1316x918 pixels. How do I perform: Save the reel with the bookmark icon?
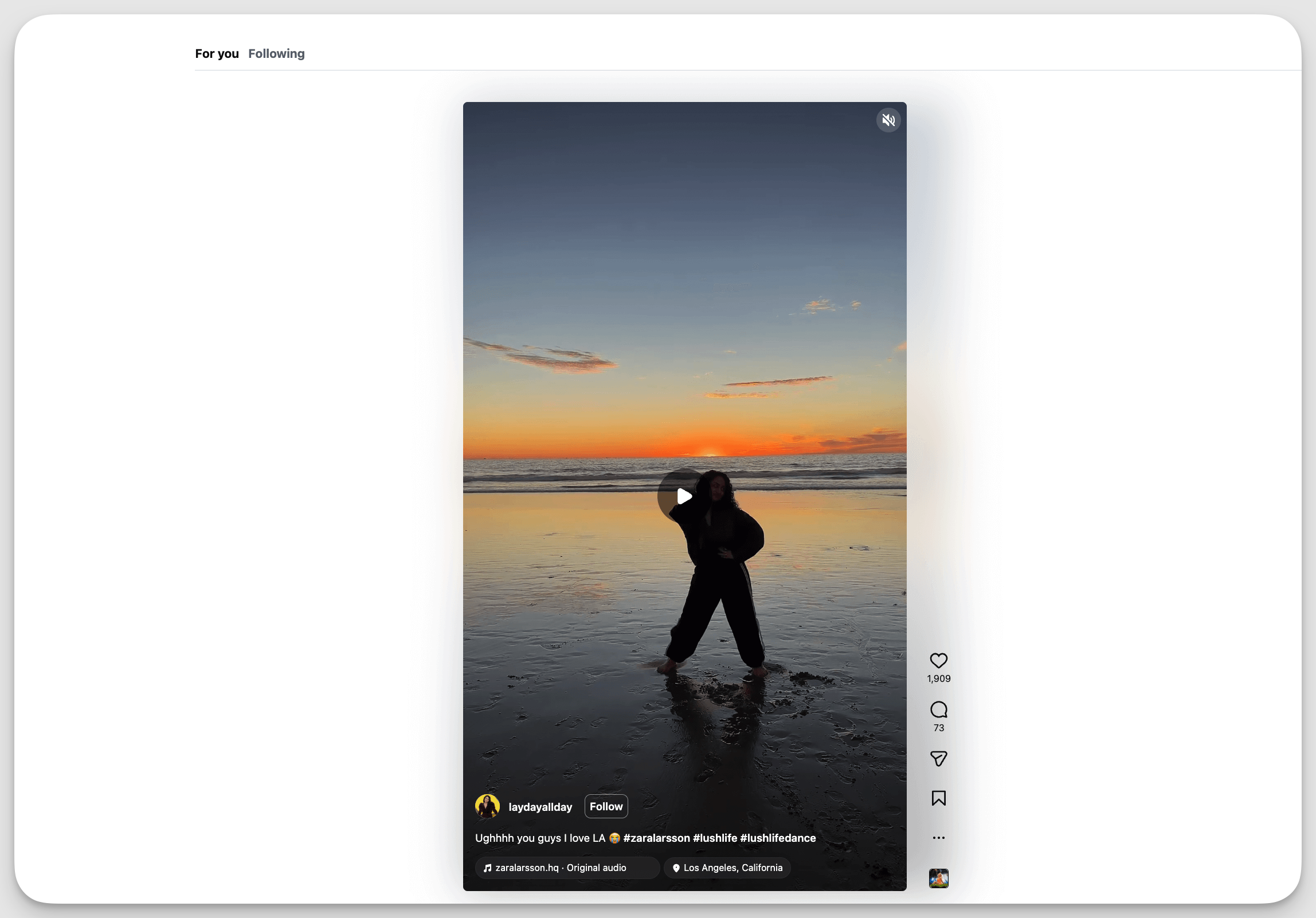point(938,798)
